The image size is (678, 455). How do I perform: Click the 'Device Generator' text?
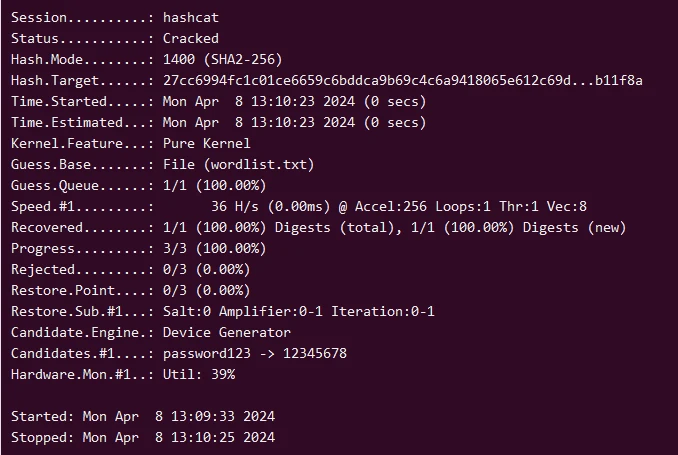(x=227, y=332)
